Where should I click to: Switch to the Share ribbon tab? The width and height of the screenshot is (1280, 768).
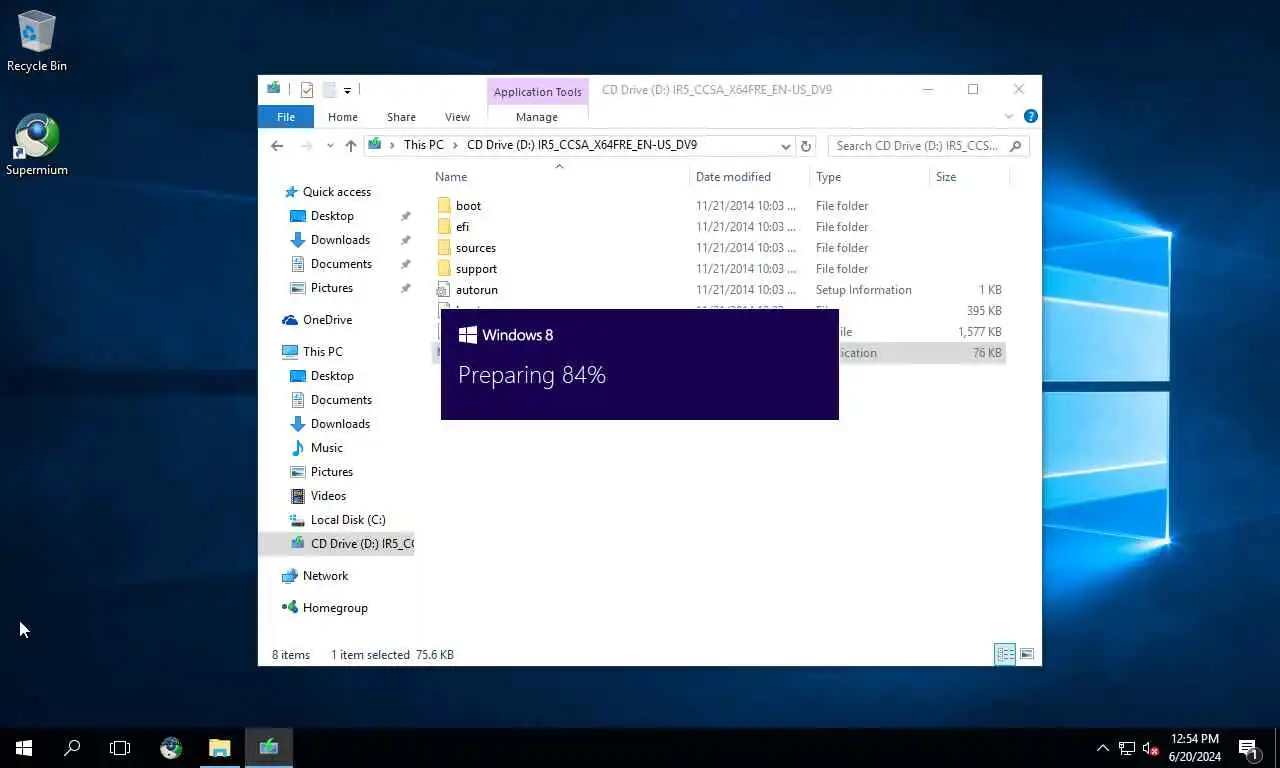click(x=401, y=117)
